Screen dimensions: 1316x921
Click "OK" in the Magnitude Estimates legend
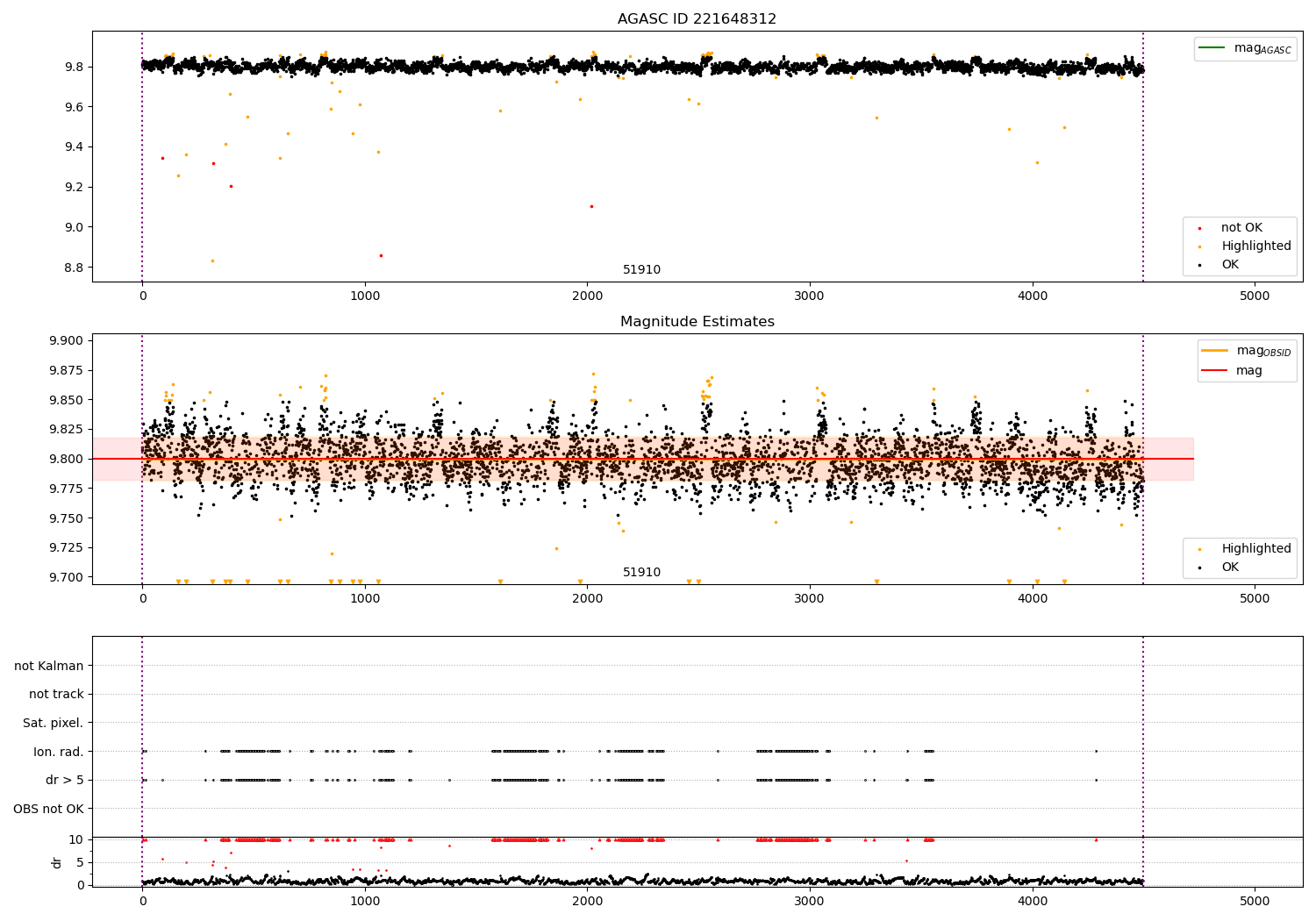[1230, 568]
